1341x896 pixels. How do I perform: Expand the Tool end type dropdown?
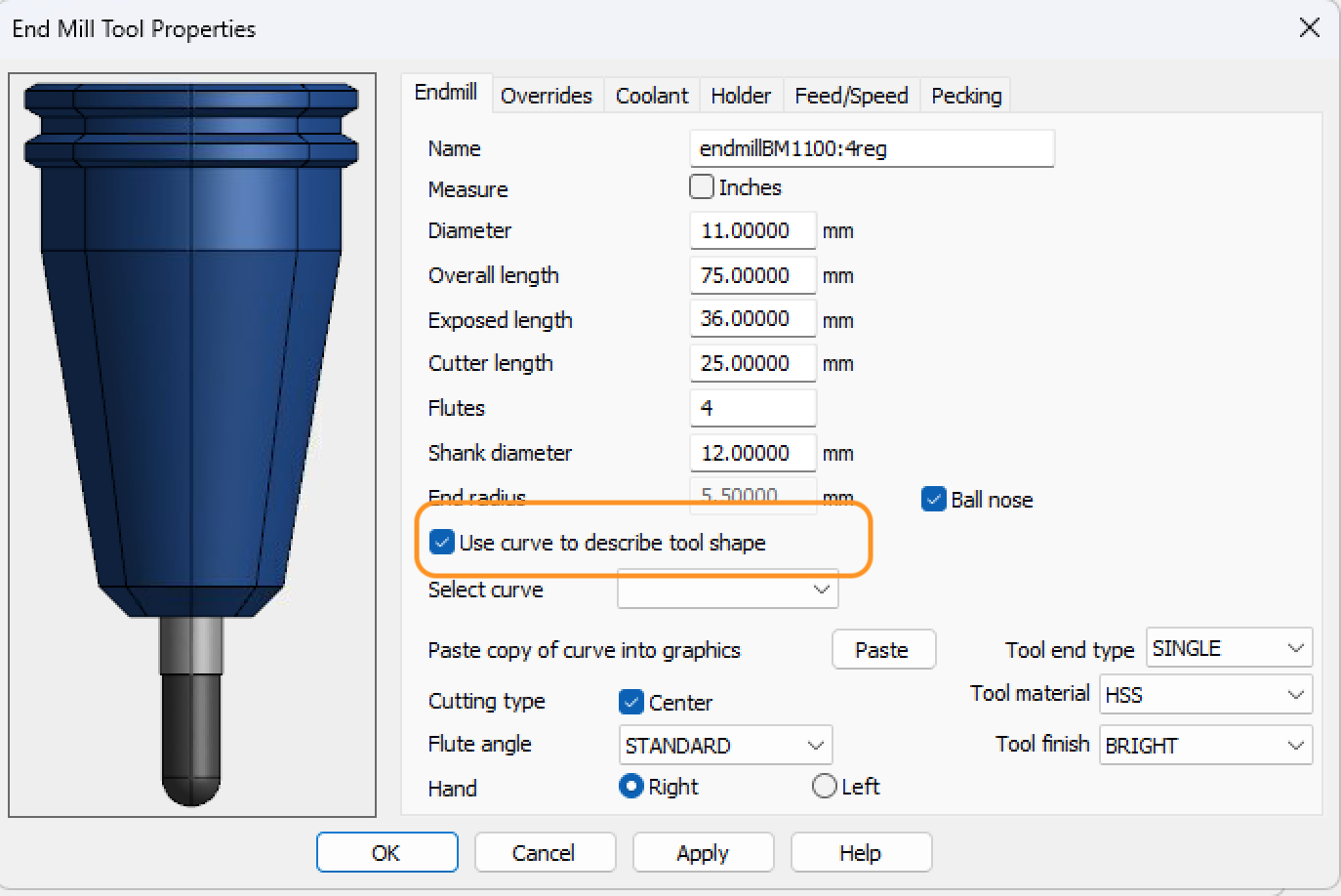tap(1296, 647)
